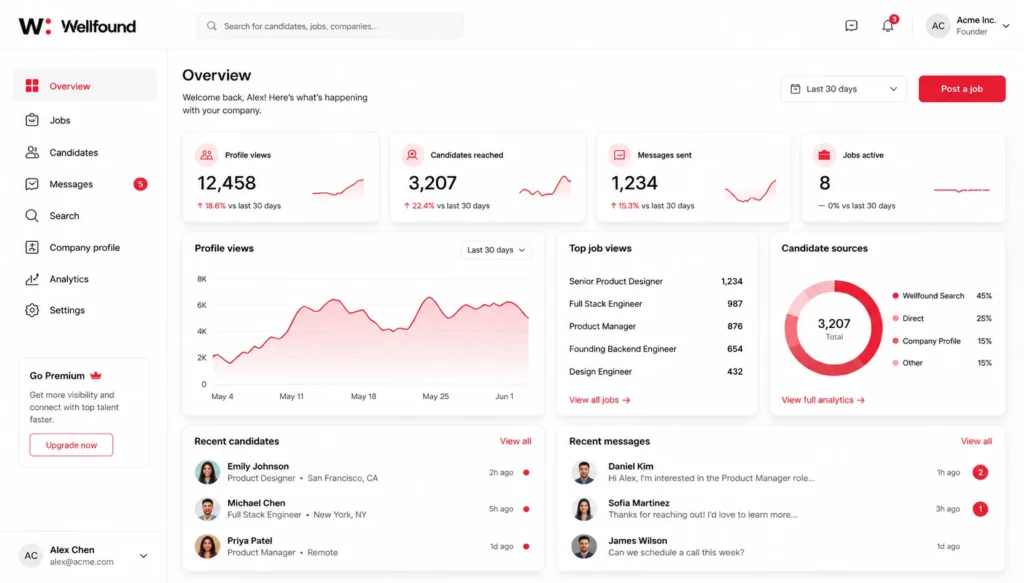
Task: Go to the Overview section
Action: coord(84,86)
